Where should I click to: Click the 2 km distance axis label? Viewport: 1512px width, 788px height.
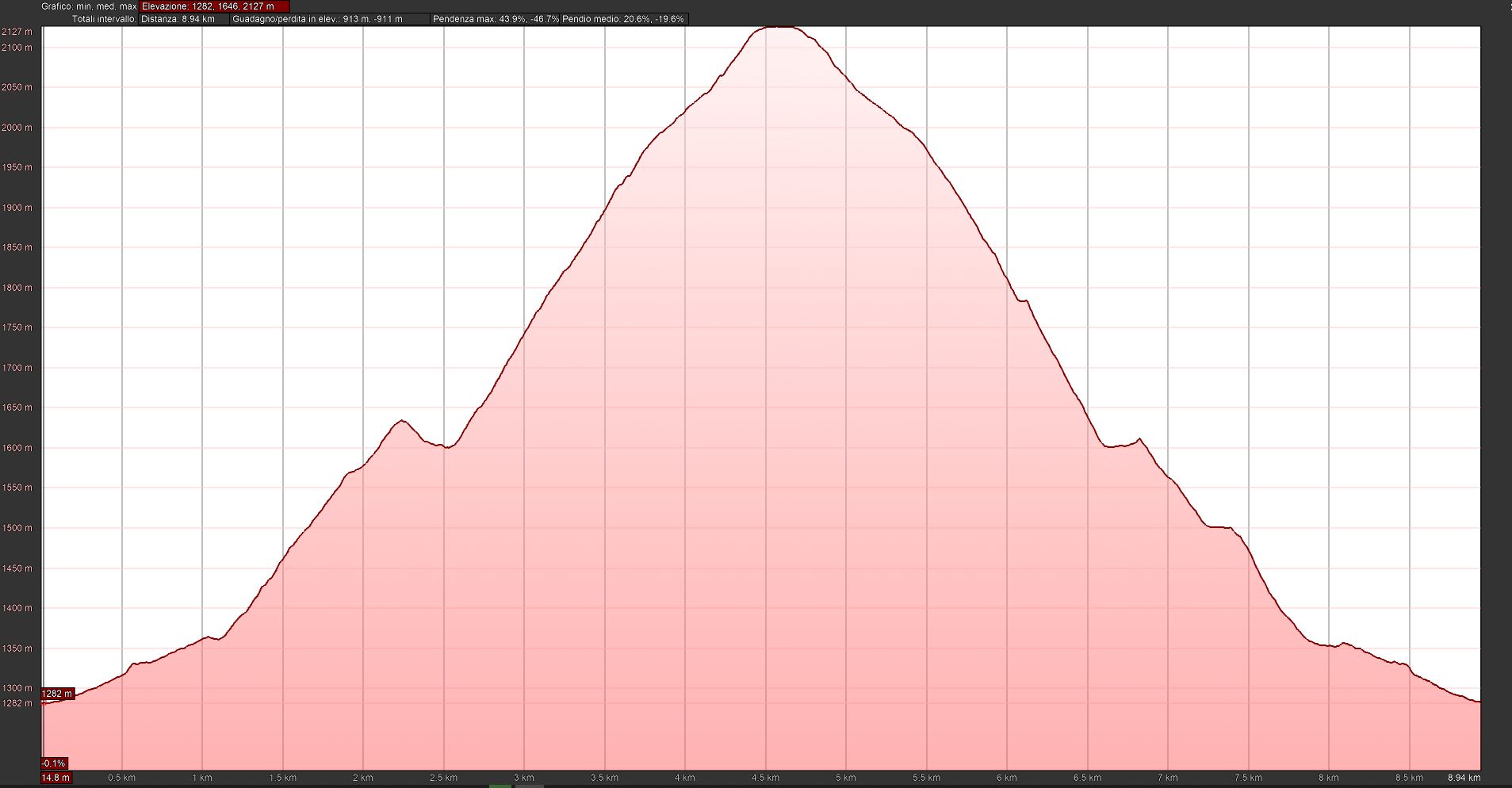pyautogui.click(x=363, y=778)
